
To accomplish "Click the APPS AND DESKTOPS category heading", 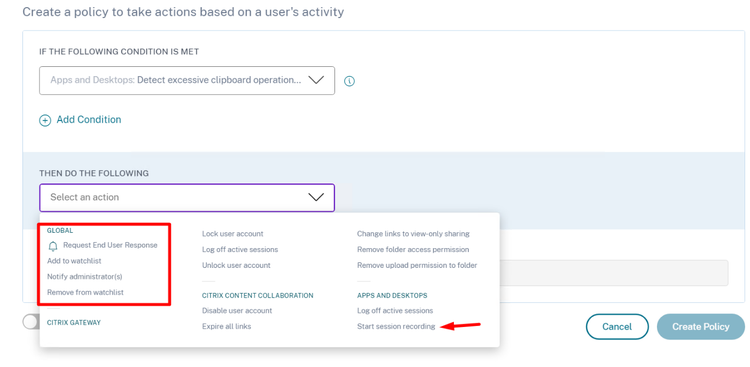I will pyautogui.click(x=392, y=296).
